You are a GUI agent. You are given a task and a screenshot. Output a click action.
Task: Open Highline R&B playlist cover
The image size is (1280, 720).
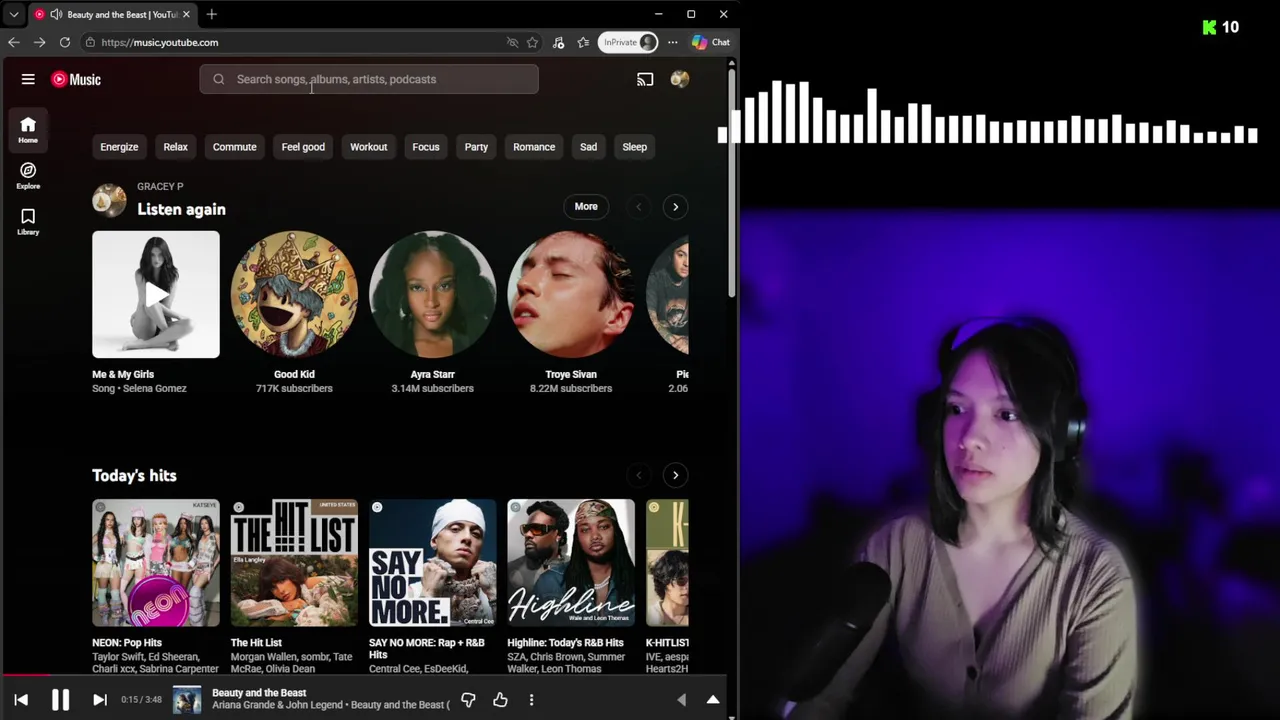pos(571,563)
